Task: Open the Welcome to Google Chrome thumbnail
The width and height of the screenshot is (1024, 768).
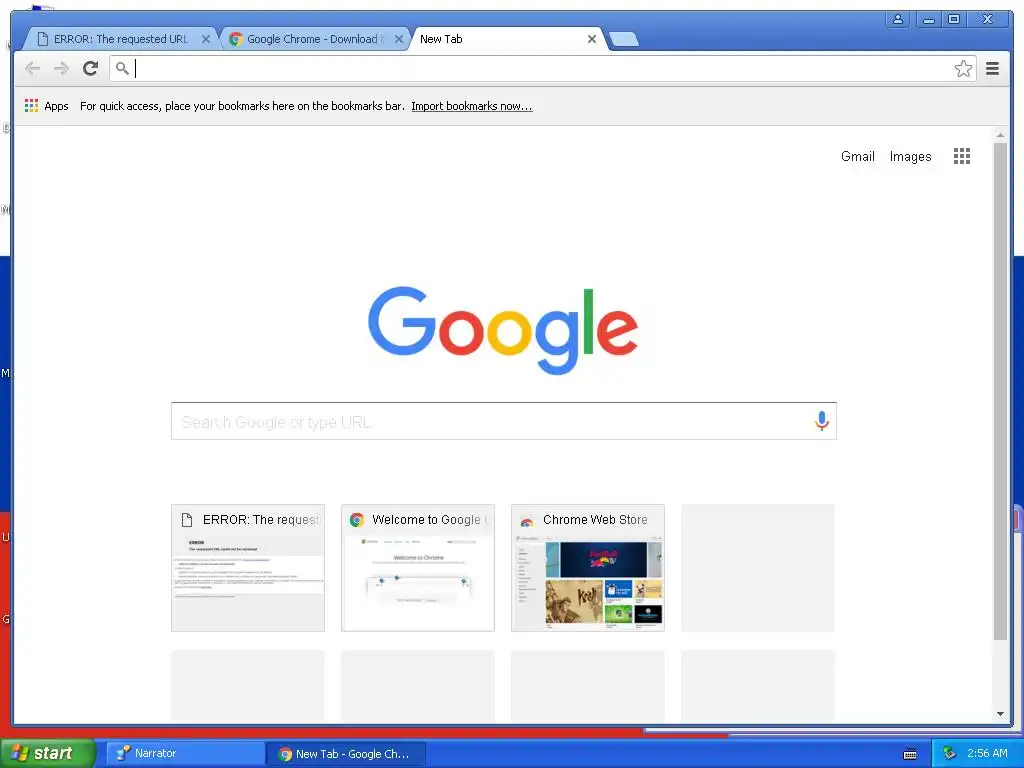Action: 418,568
